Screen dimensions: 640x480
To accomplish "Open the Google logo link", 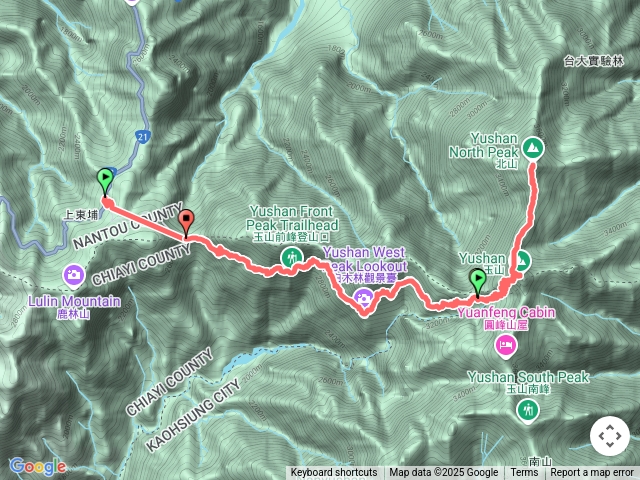I will click(x=37, y=466).
